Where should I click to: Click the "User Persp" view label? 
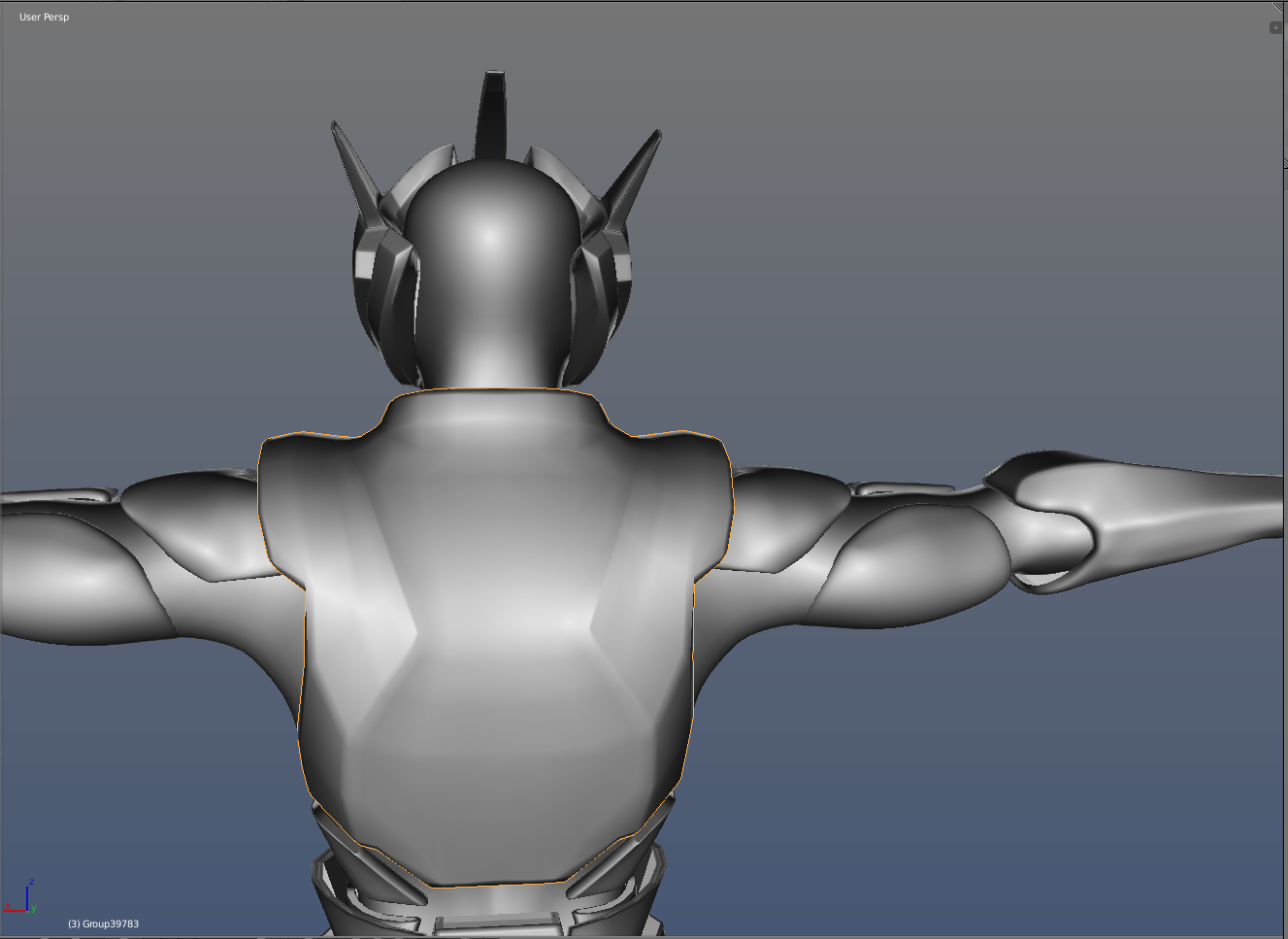44,17
